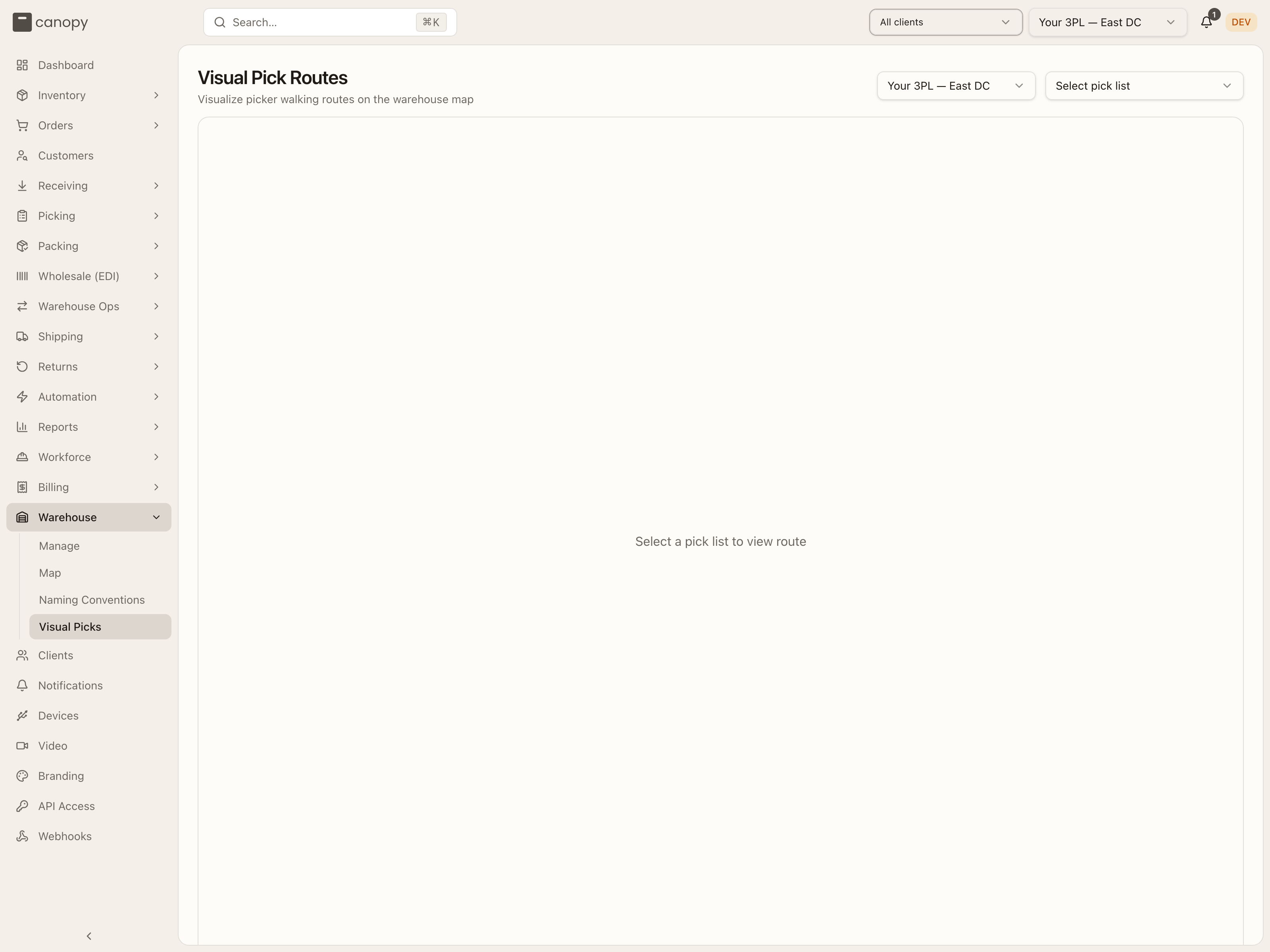Open the All clients dropdown
The width and height of the screenshot is (1270, 952).
[x=946, y=22]
